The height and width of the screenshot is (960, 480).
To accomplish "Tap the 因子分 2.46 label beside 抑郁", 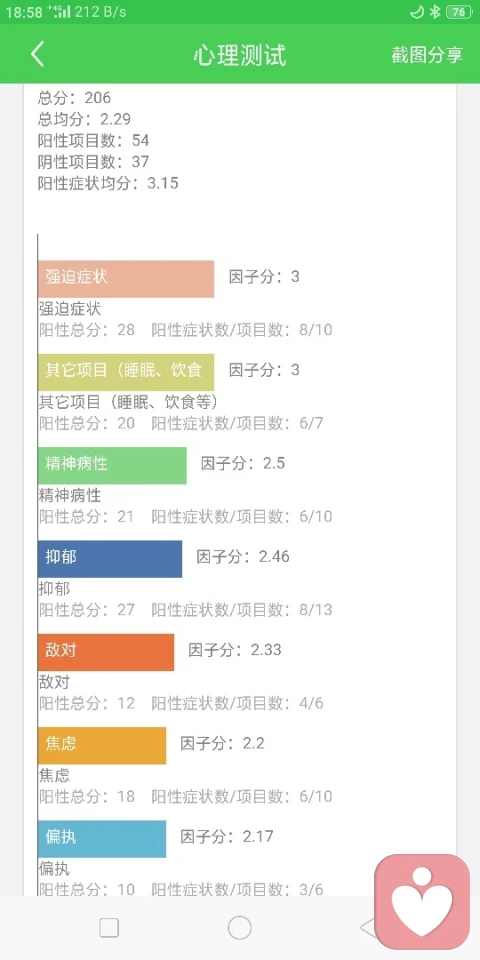I will pyautogui.click(x=243, y=557).
